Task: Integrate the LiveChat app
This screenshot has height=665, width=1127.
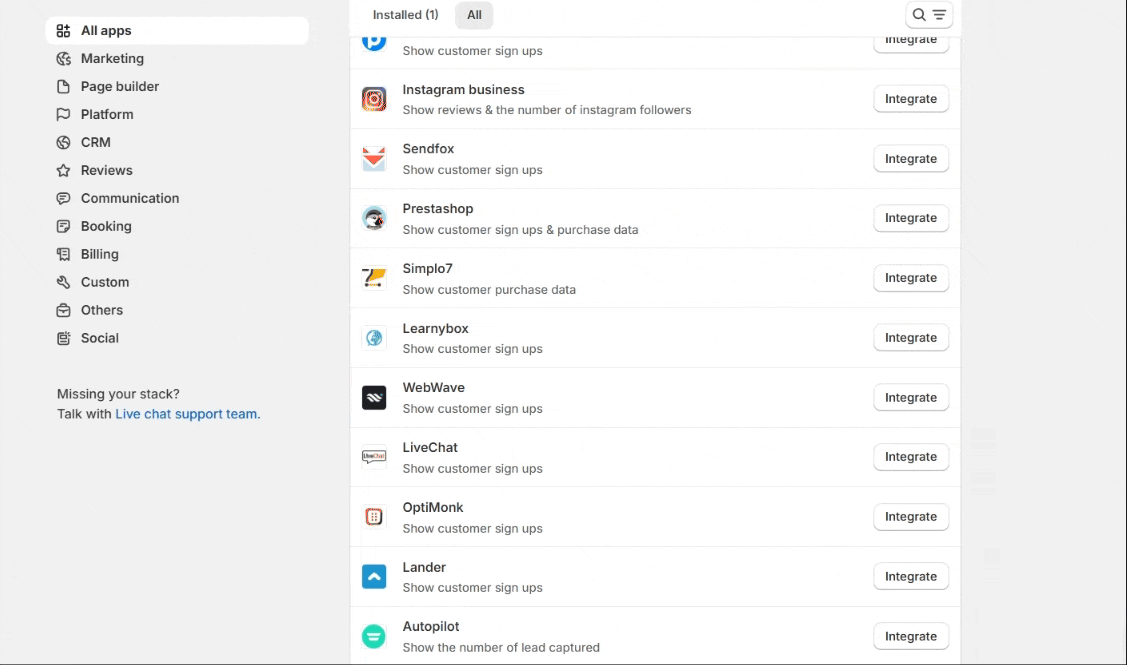Action: click(911, 457)
